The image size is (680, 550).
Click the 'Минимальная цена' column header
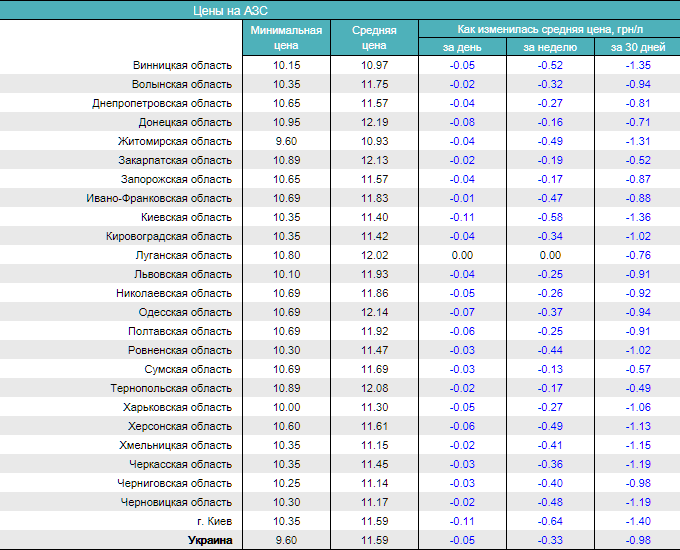click(286, 37)
